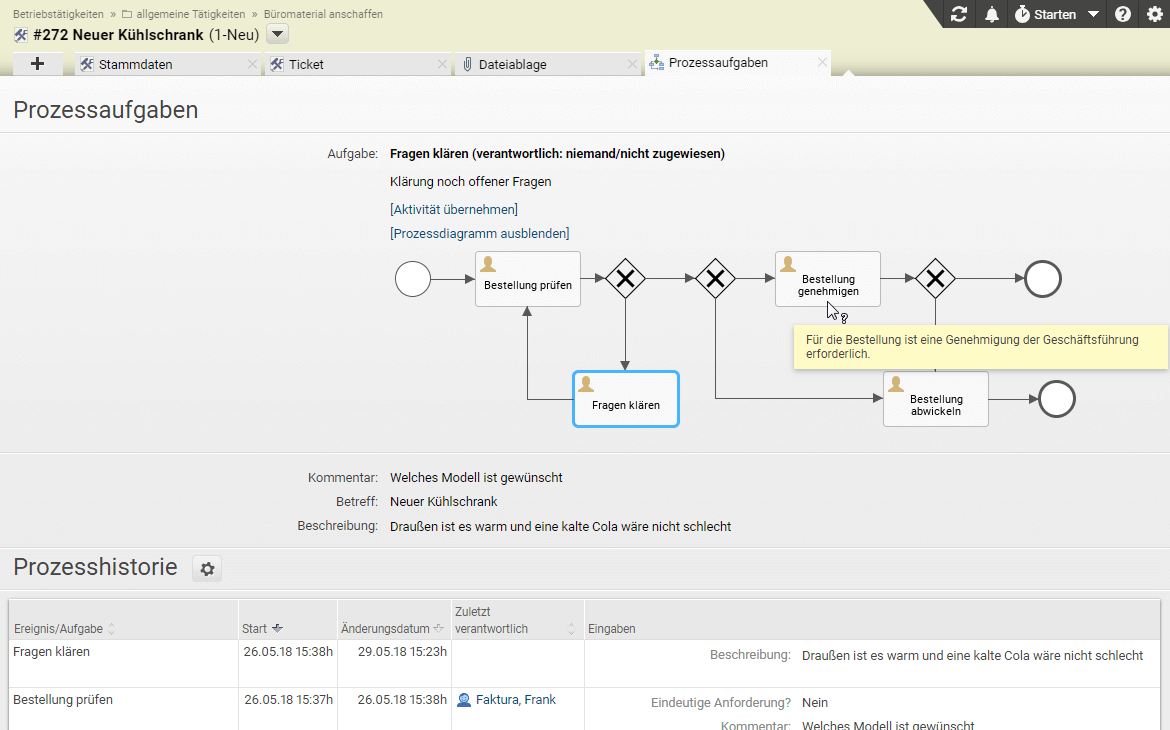Sort by Änderungsdatum column
The height and width of the screenshot is (730, 1170).
click(x=392, y=628)
